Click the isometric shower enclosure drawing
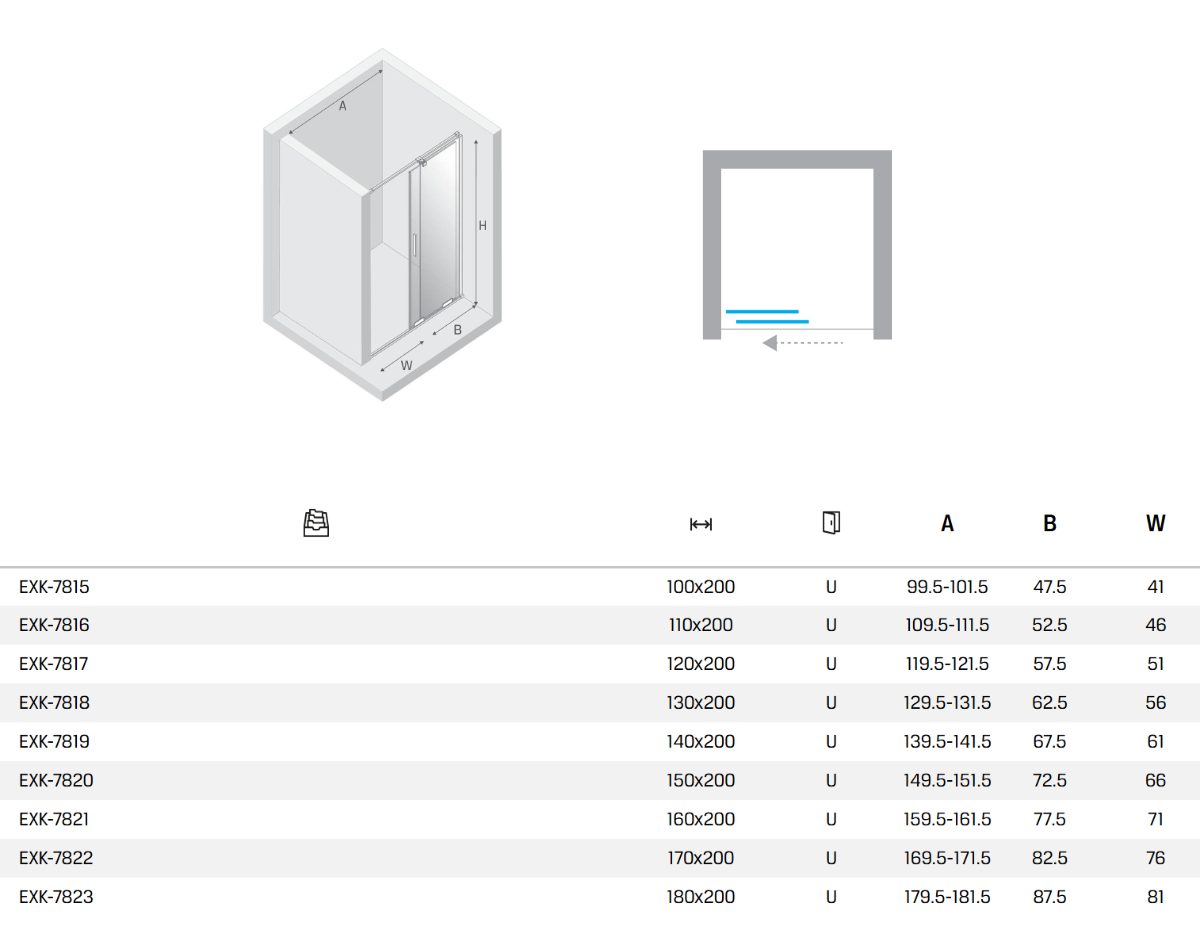Image resolution: width=1200 pixels, height=930 pixels. point(382,225)
